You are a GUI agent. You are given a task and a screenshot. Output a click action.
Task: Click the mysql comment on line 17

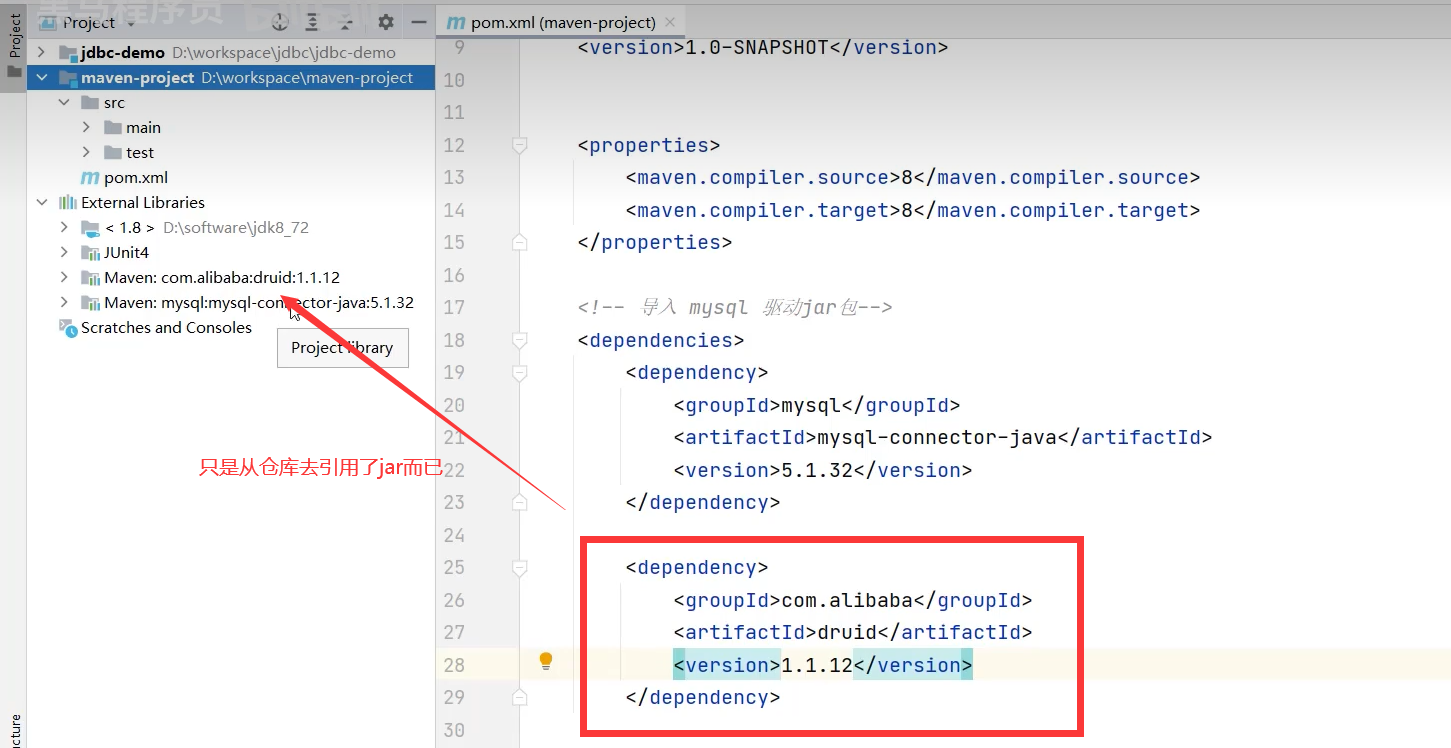point(734,307)
